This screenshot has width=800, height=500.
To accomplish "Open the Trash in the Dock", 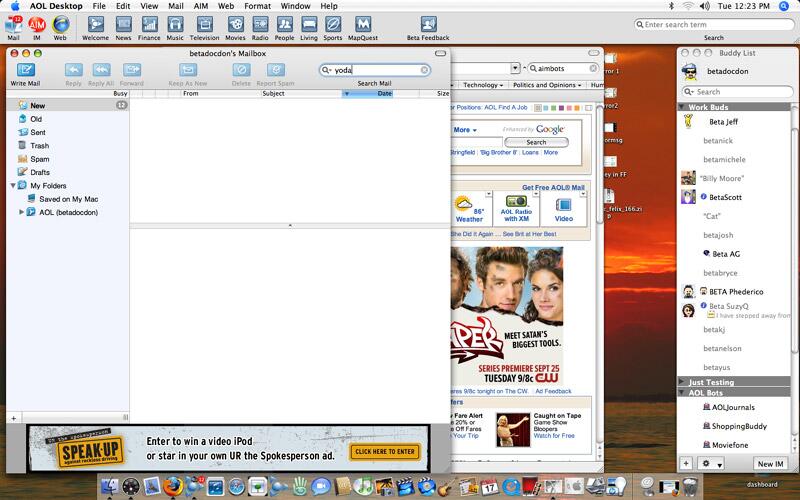I will [x=690, y=486].
